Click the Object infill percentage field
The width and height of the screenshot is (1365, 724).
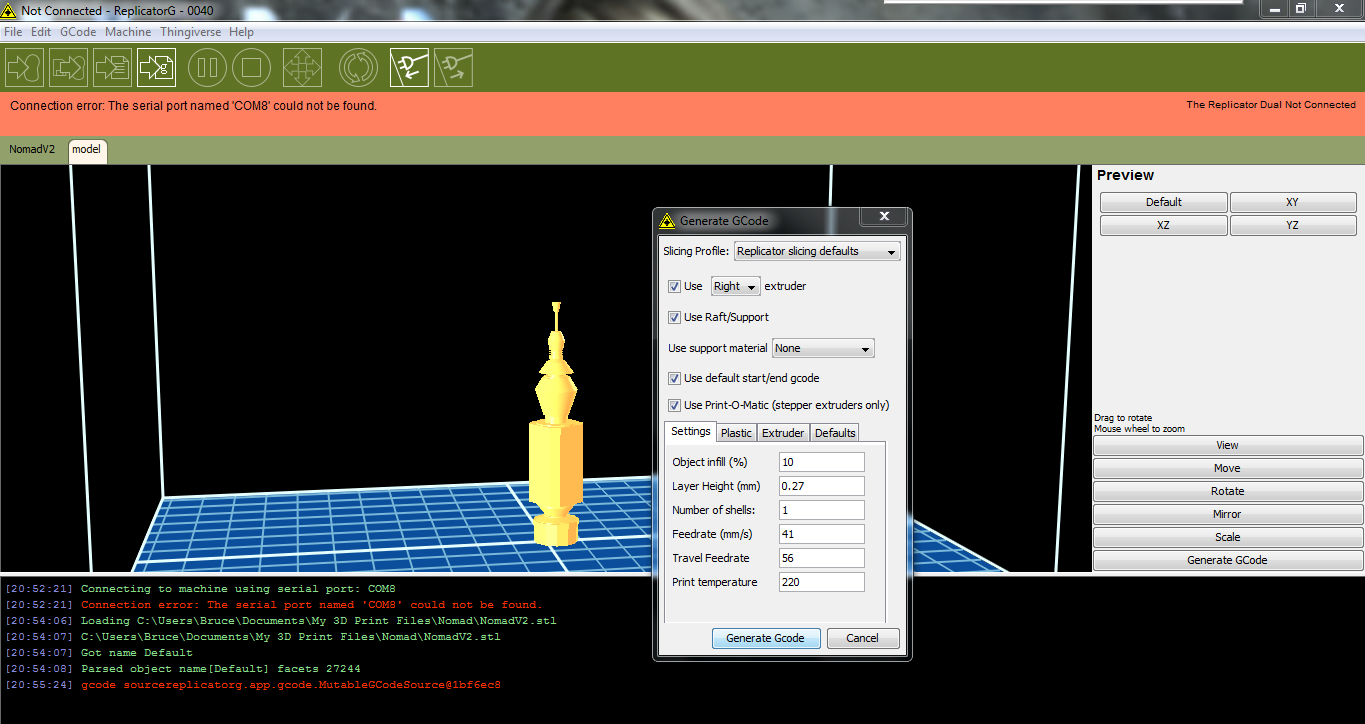pos(820,461)
